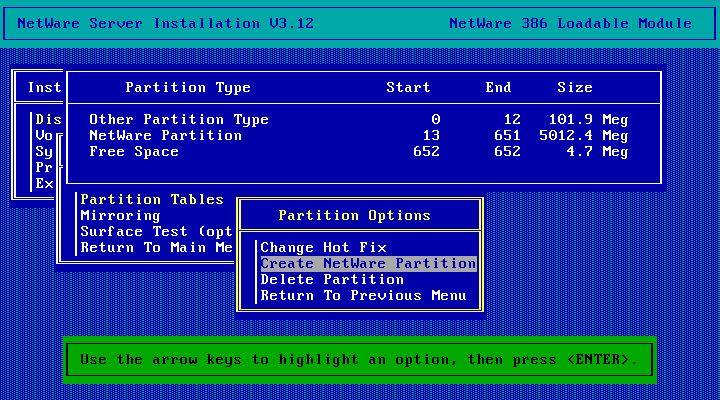Click the Partition Options title
The height and width of the screenshot is (400, 720).
pos(354,215)
